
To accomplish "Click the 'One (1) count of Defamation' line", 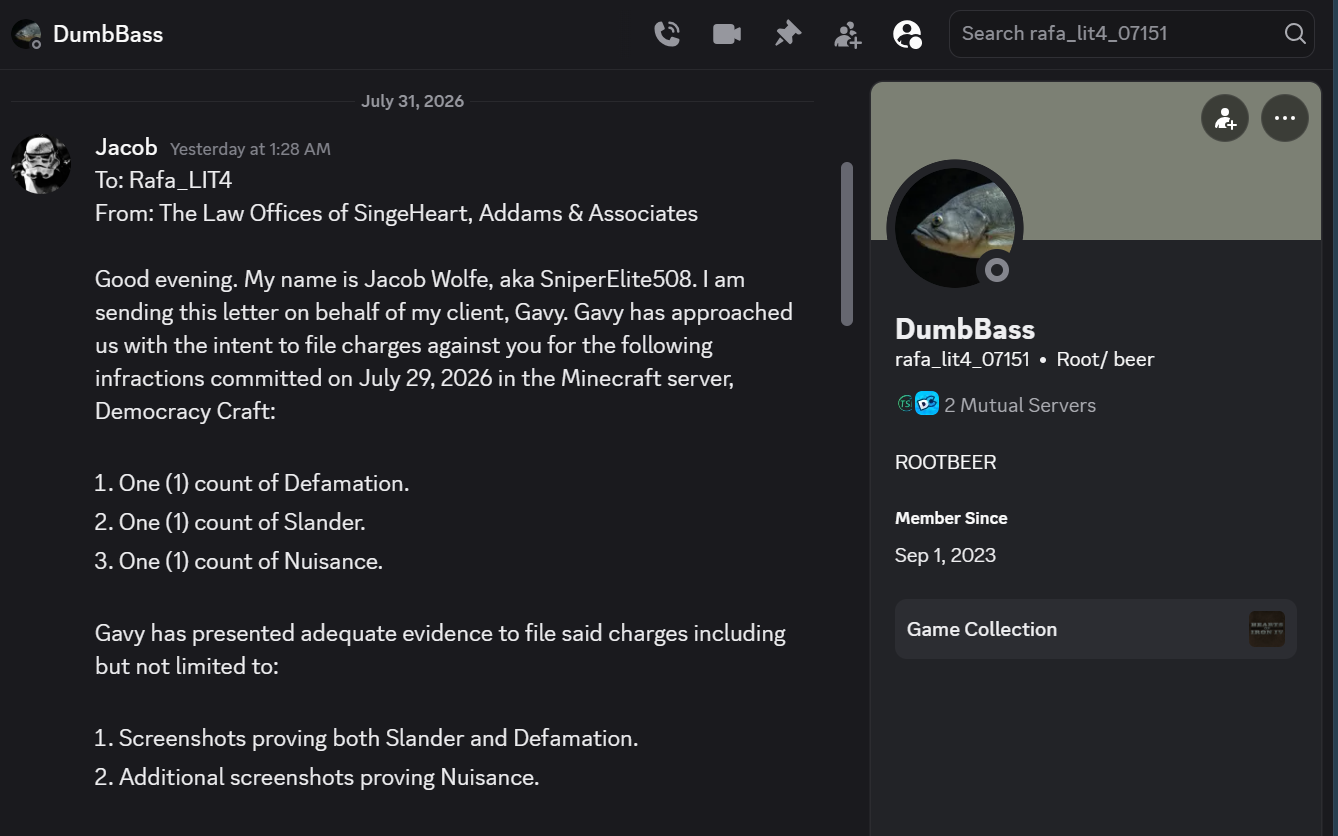I will (x=252, y=483).
